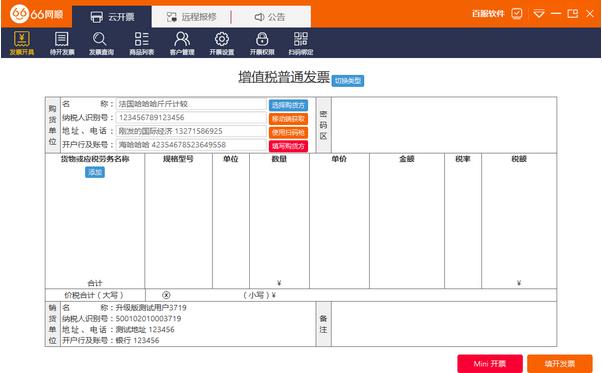Click inside the 备注 remarks area
The image size is (602, 373).
click(x=444, y=324)
